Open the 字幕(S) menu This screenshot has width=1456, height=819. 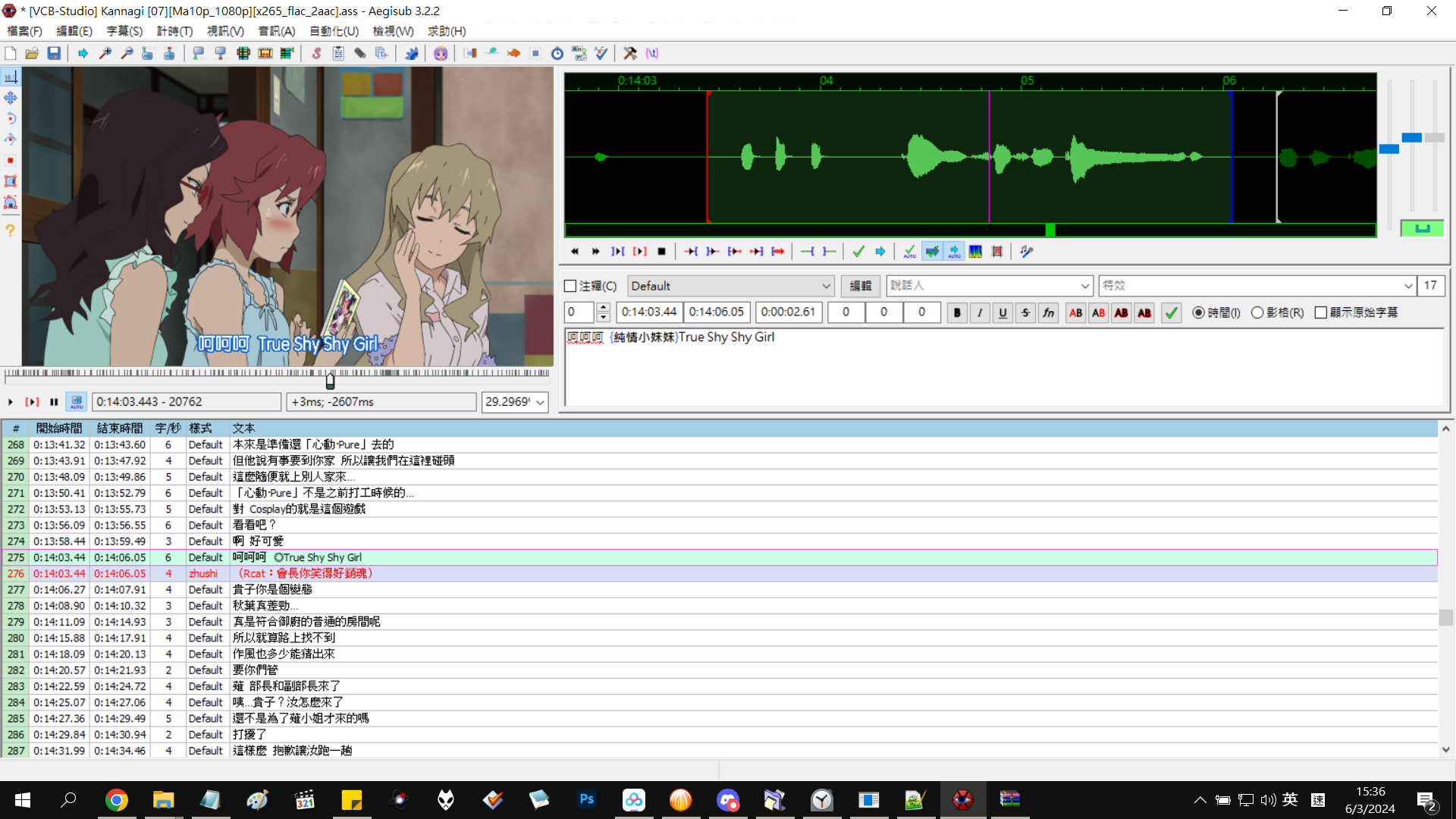pyautogui.click(x=124, y=31)
